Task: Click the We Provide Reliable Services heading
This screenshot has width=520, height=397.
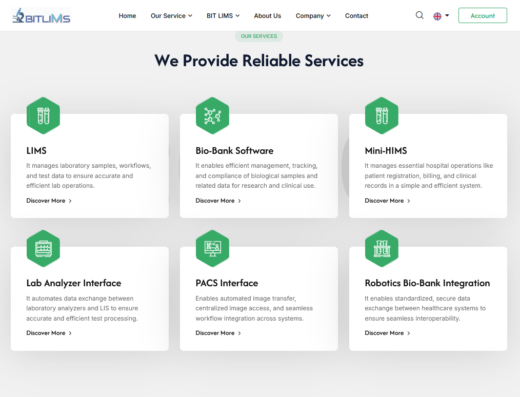Action: pos(259,61)
